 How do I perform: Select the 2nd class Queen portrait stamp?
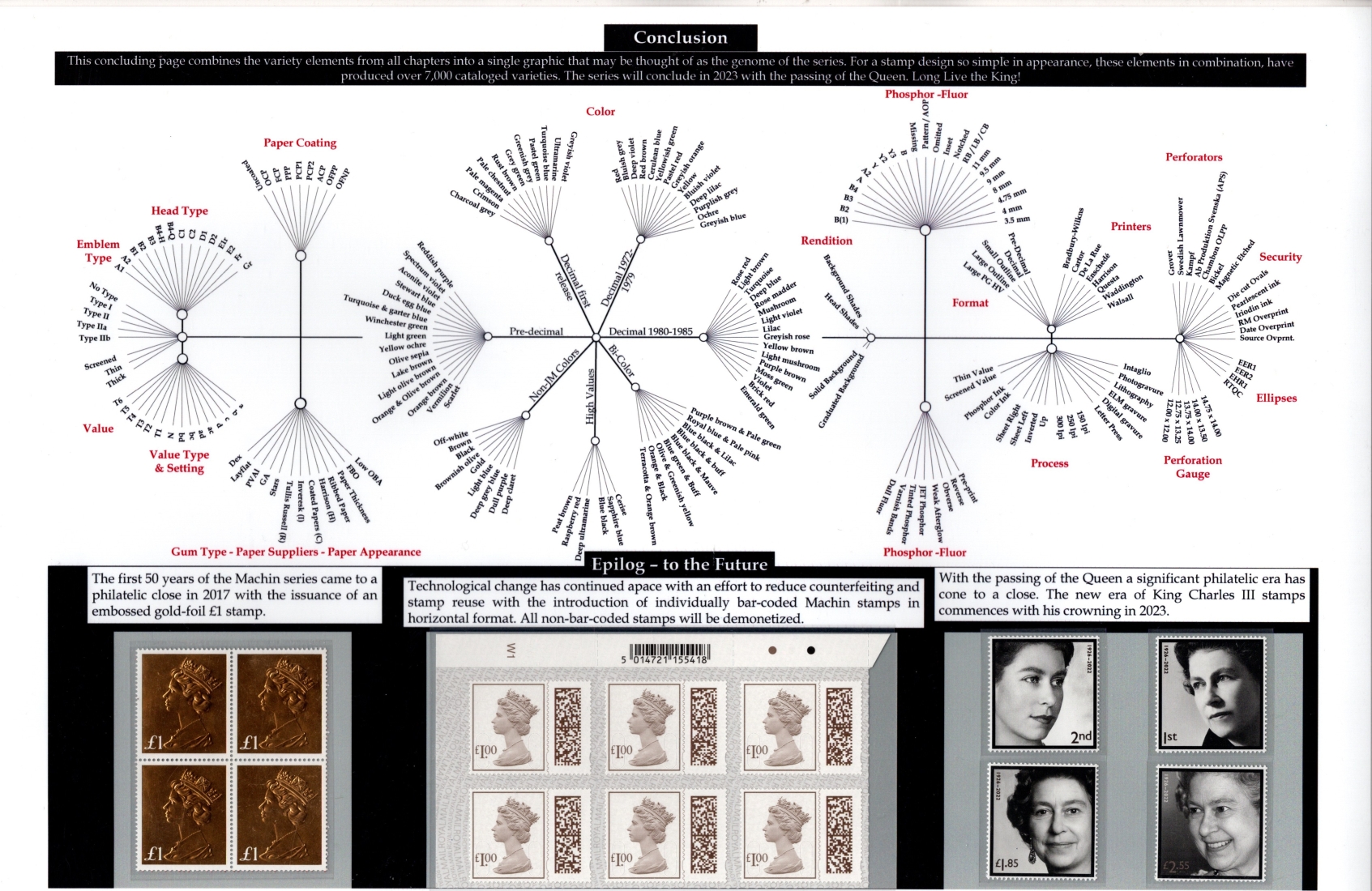point(1042,693)
